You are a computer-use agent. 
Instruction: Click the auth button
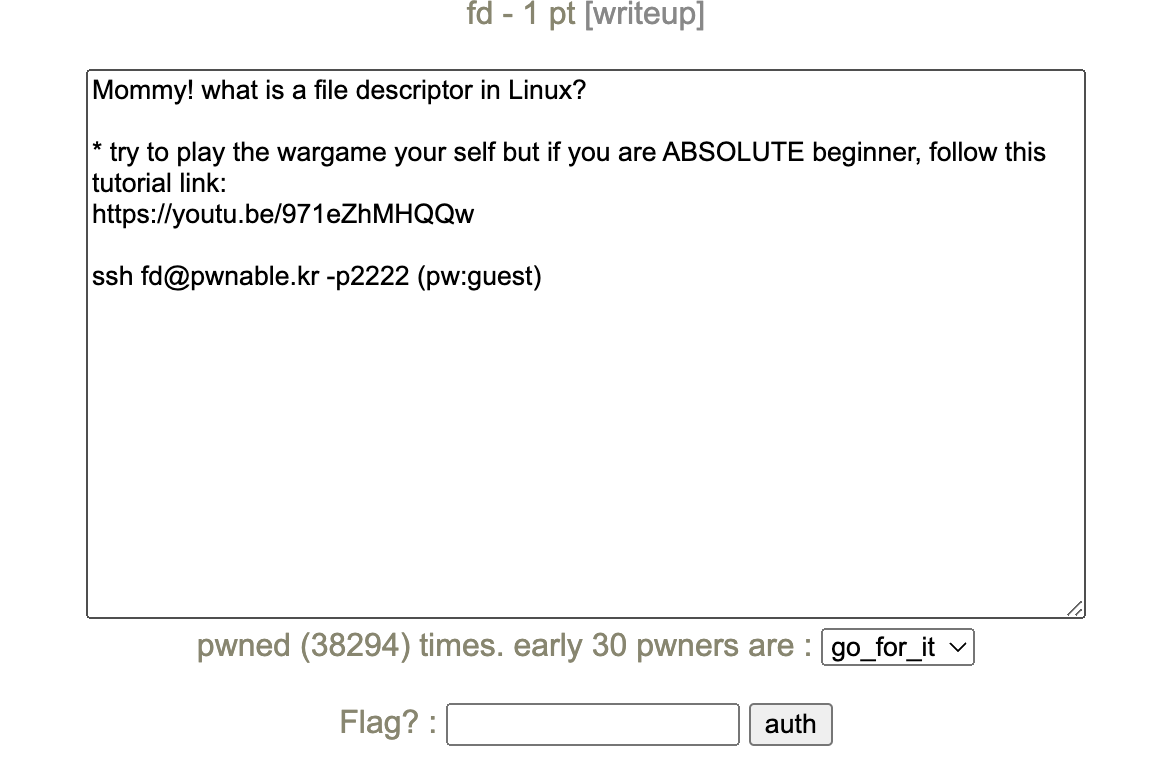790,724
